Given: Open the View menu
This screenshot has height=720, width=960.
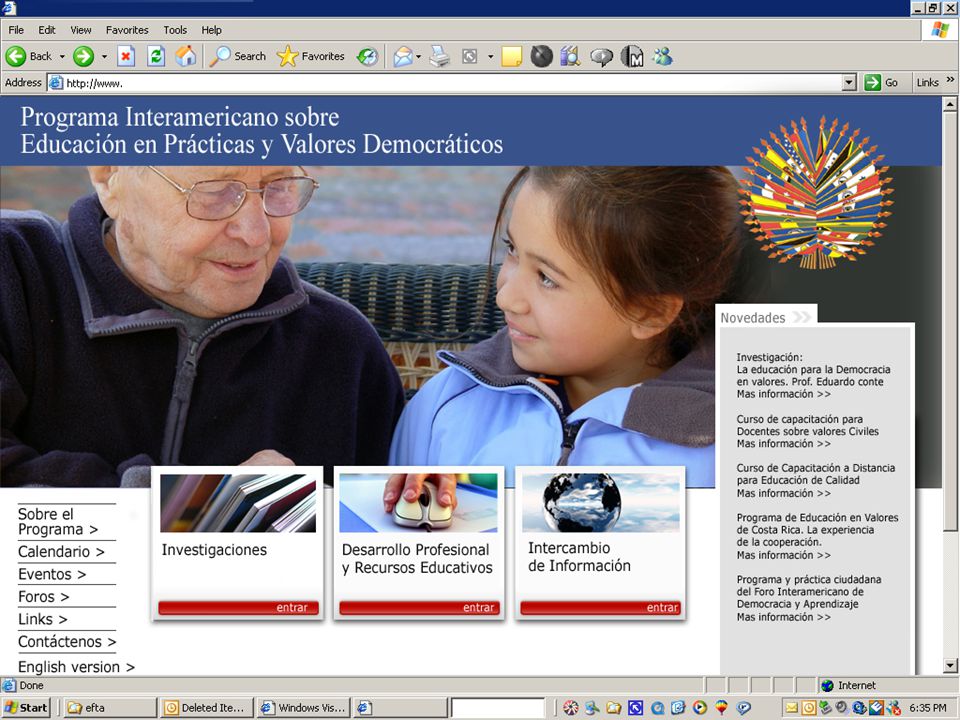Looking at the screenshot, I should 80,30.
